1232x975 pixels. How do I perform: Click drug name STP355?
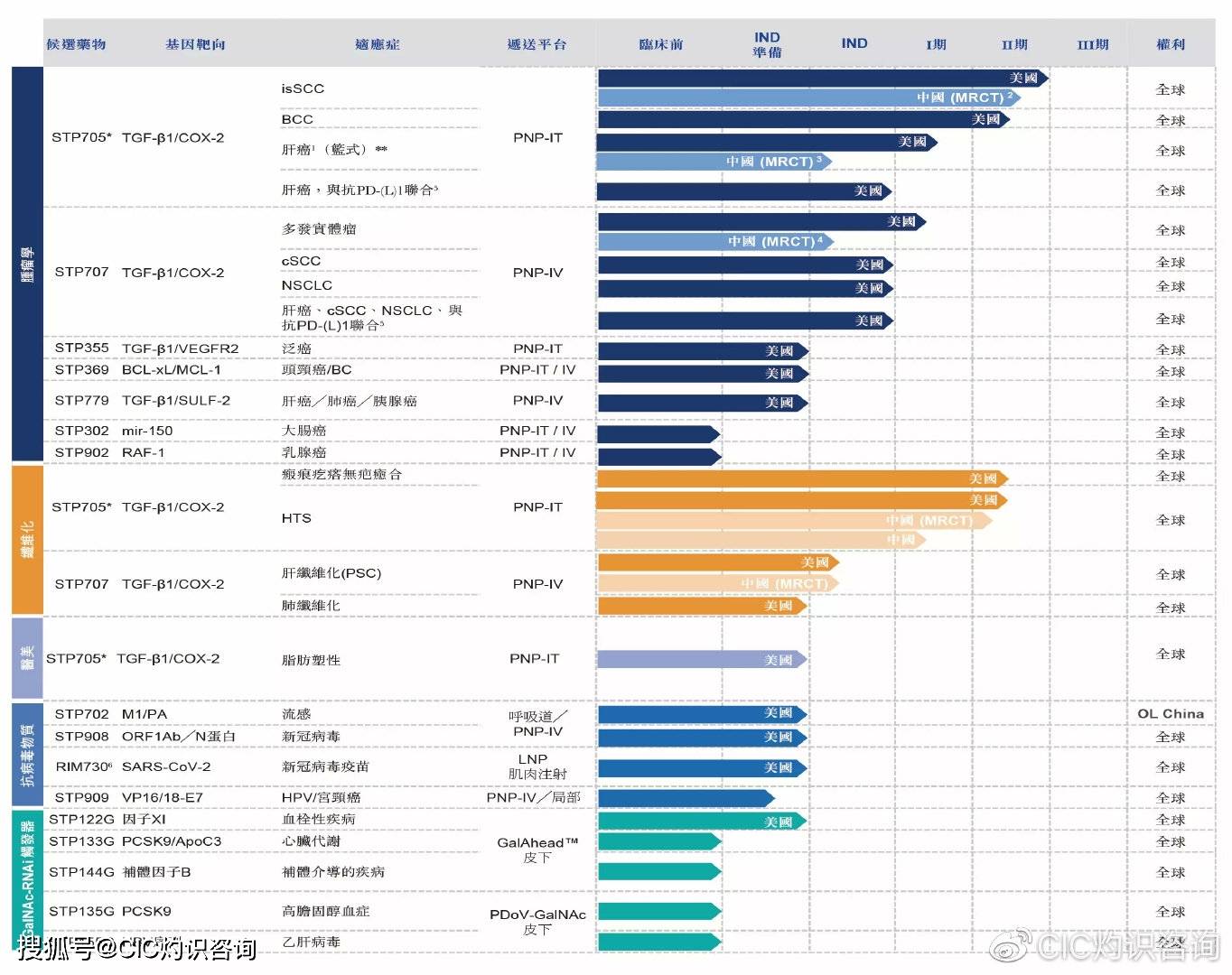81,348
